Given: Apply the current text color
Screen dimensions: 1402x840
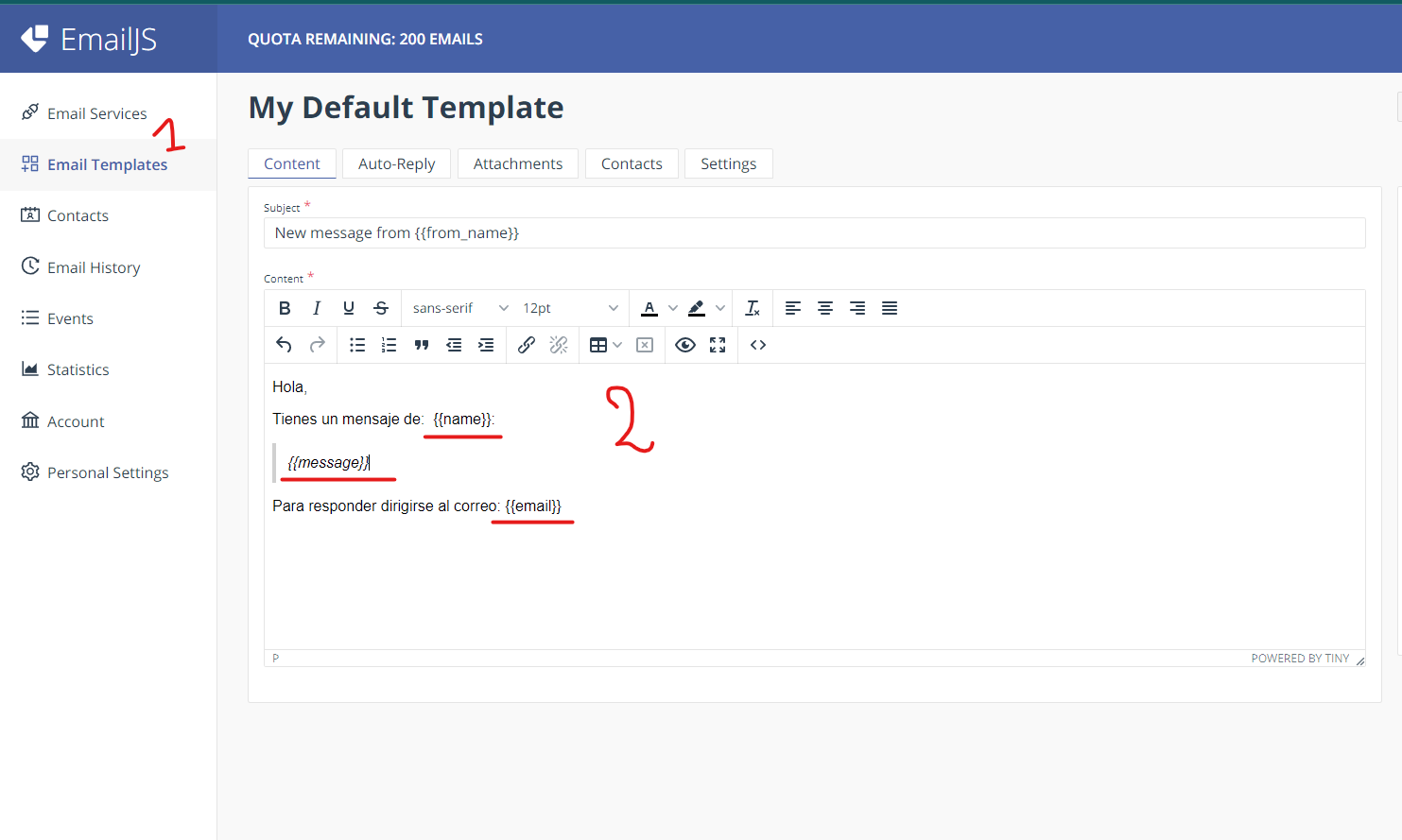Looking at the screenshot, I should [649, 308].
